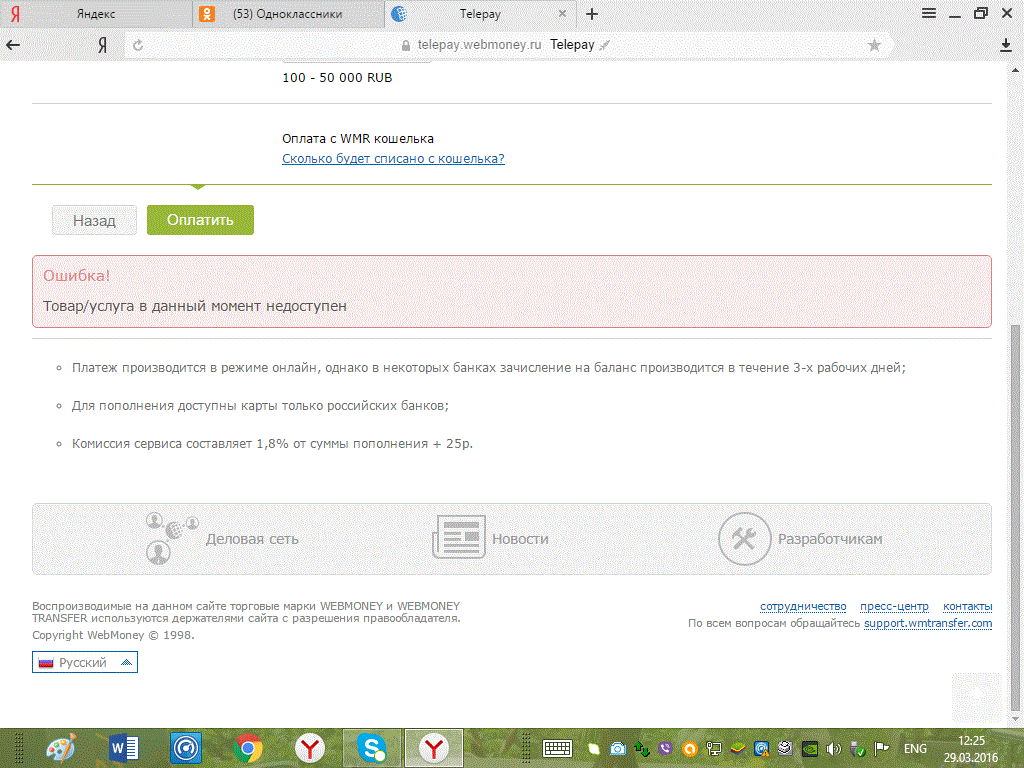1024x768 pixels.
Task: Click the telepay.webmoney.ru address field
Action: tap(506, 45)
